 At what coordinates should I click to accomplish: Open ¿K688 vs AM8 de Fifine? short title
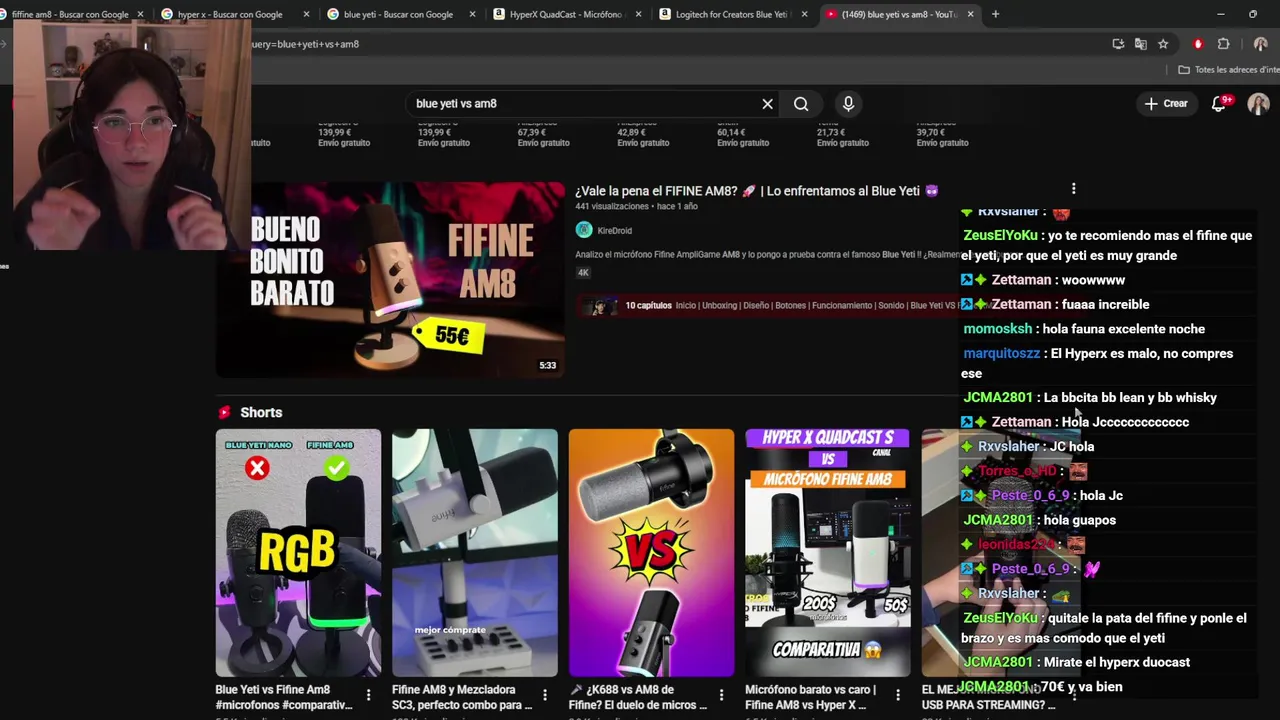click(x=638, y=697)
